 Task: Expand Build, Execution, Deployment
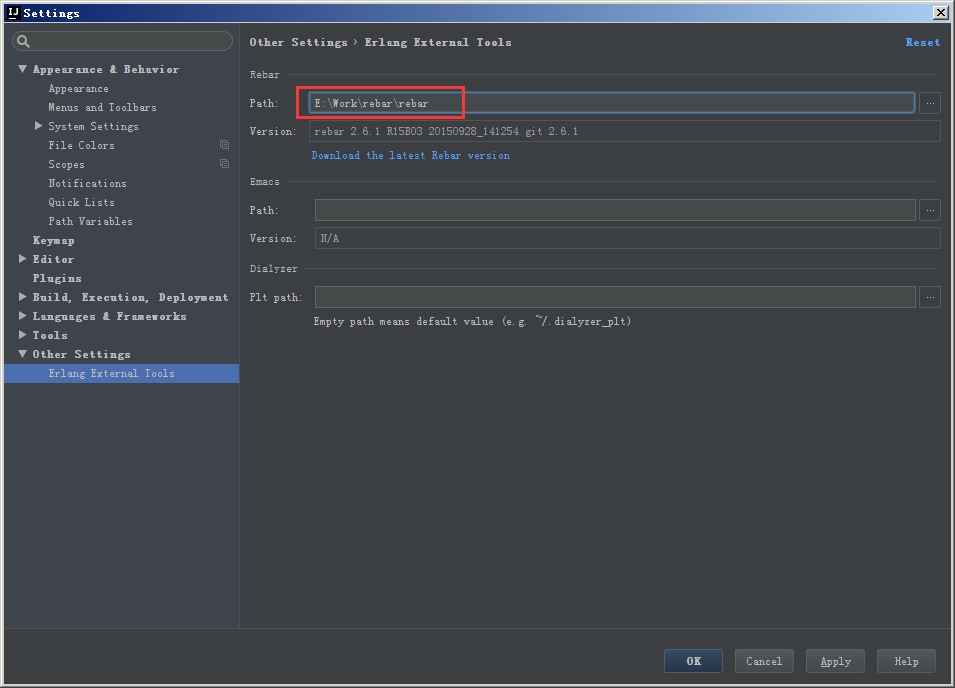[x=22, y=296]
